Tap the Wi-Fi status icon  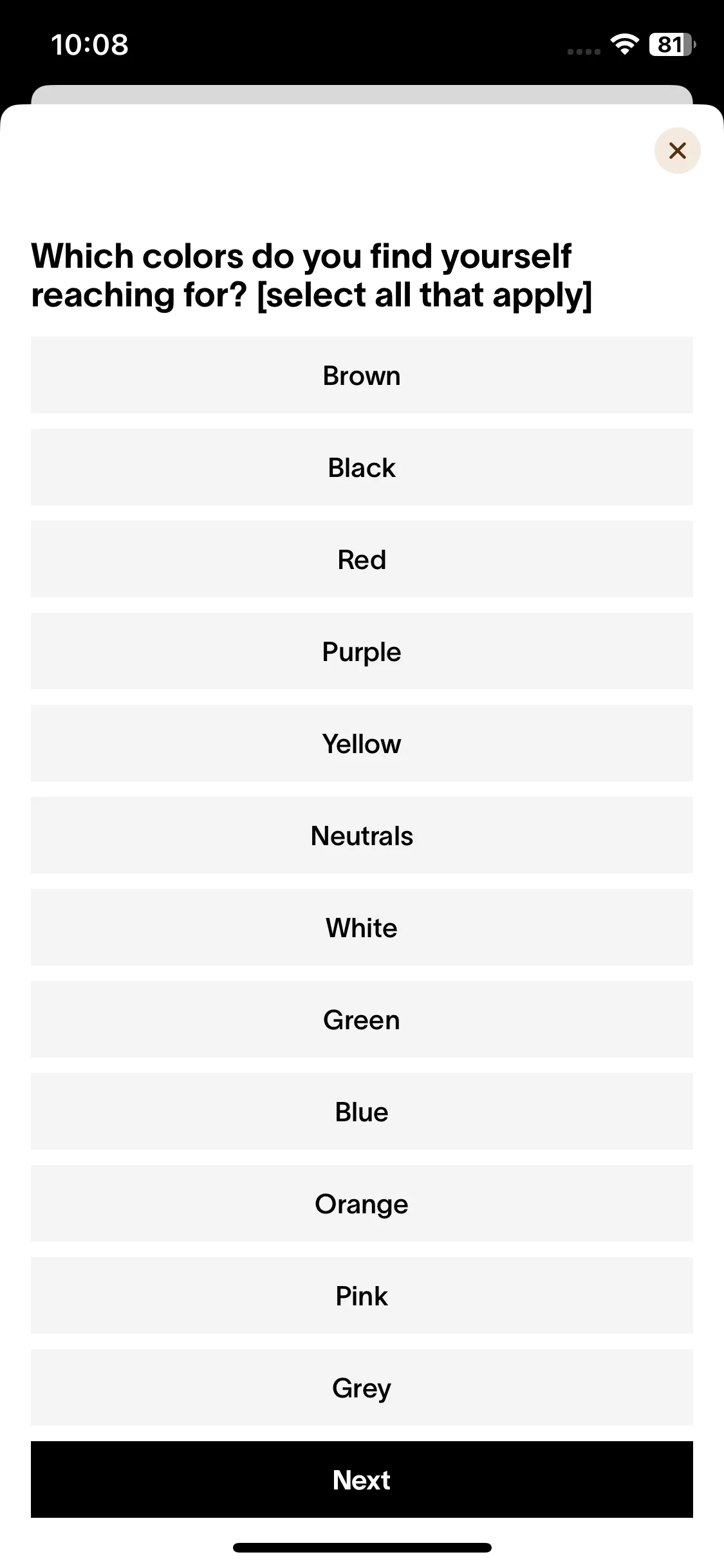624,44
